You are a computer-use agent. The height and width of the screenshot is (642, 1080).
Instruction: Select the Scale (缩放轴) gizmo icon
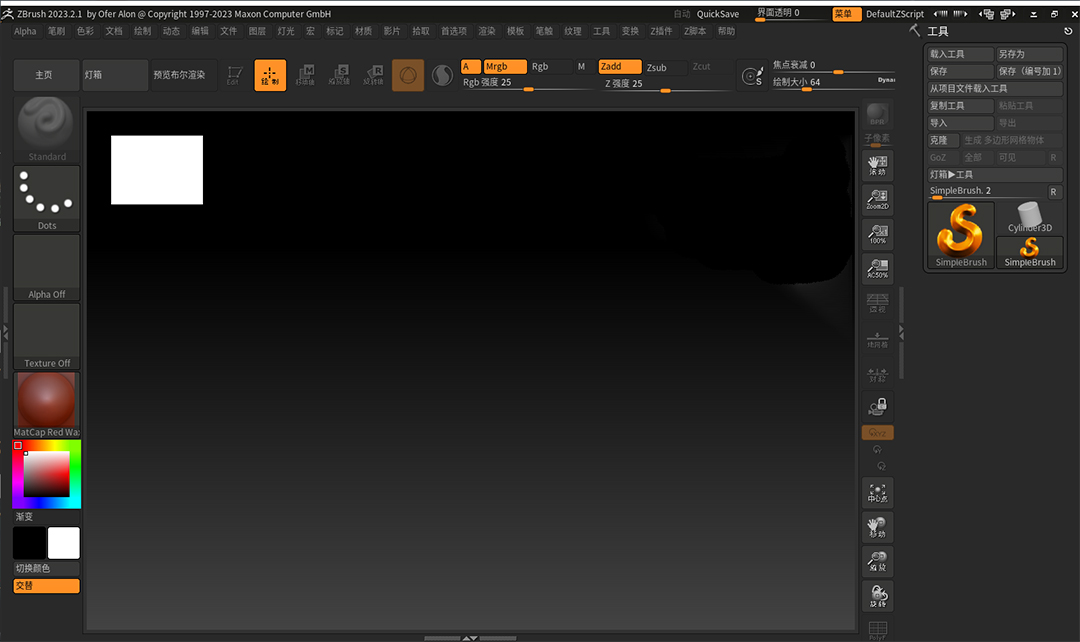click(339, 75)
